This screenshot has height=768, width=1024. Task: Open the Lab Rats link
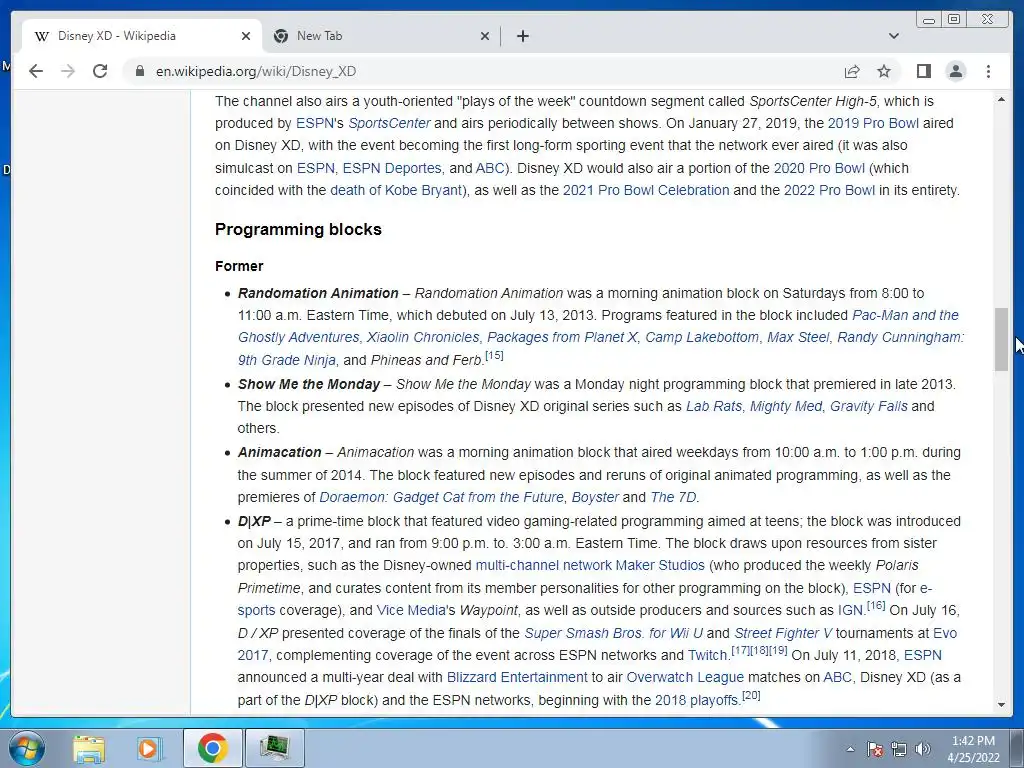click(x=714, y=406)
